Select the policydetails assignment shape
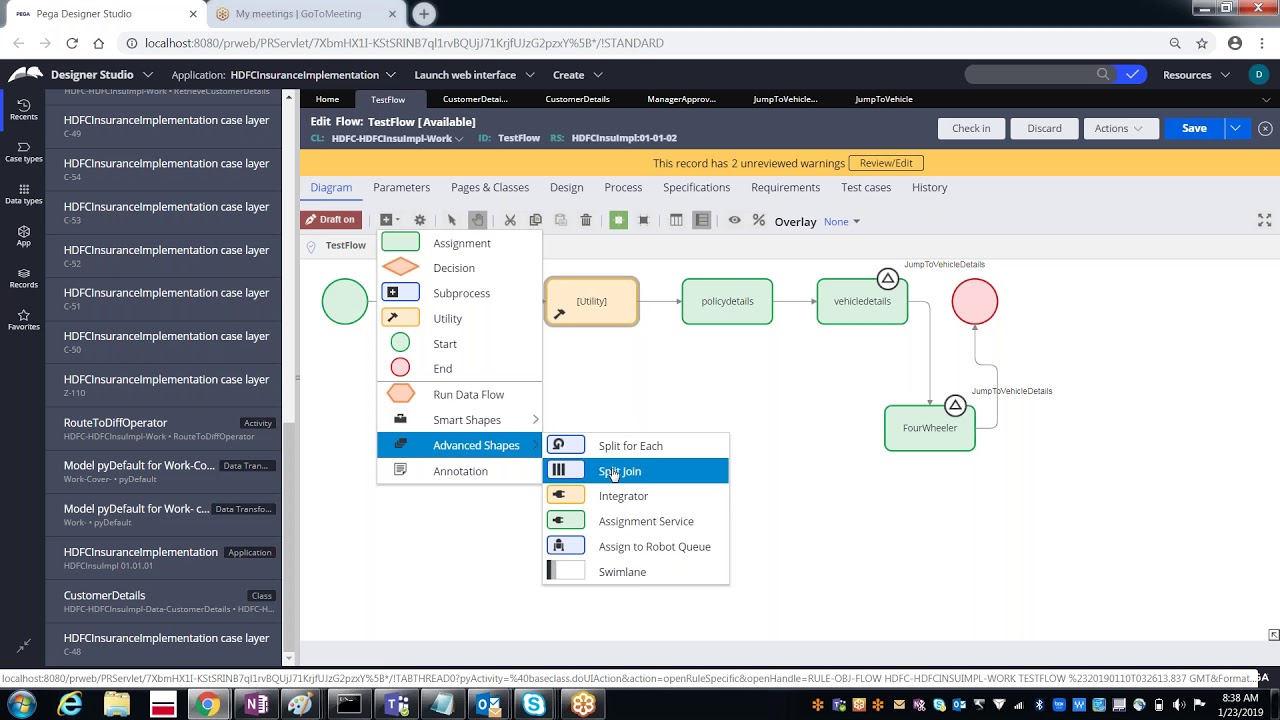 pyautogui.click(x=727, y=301)
